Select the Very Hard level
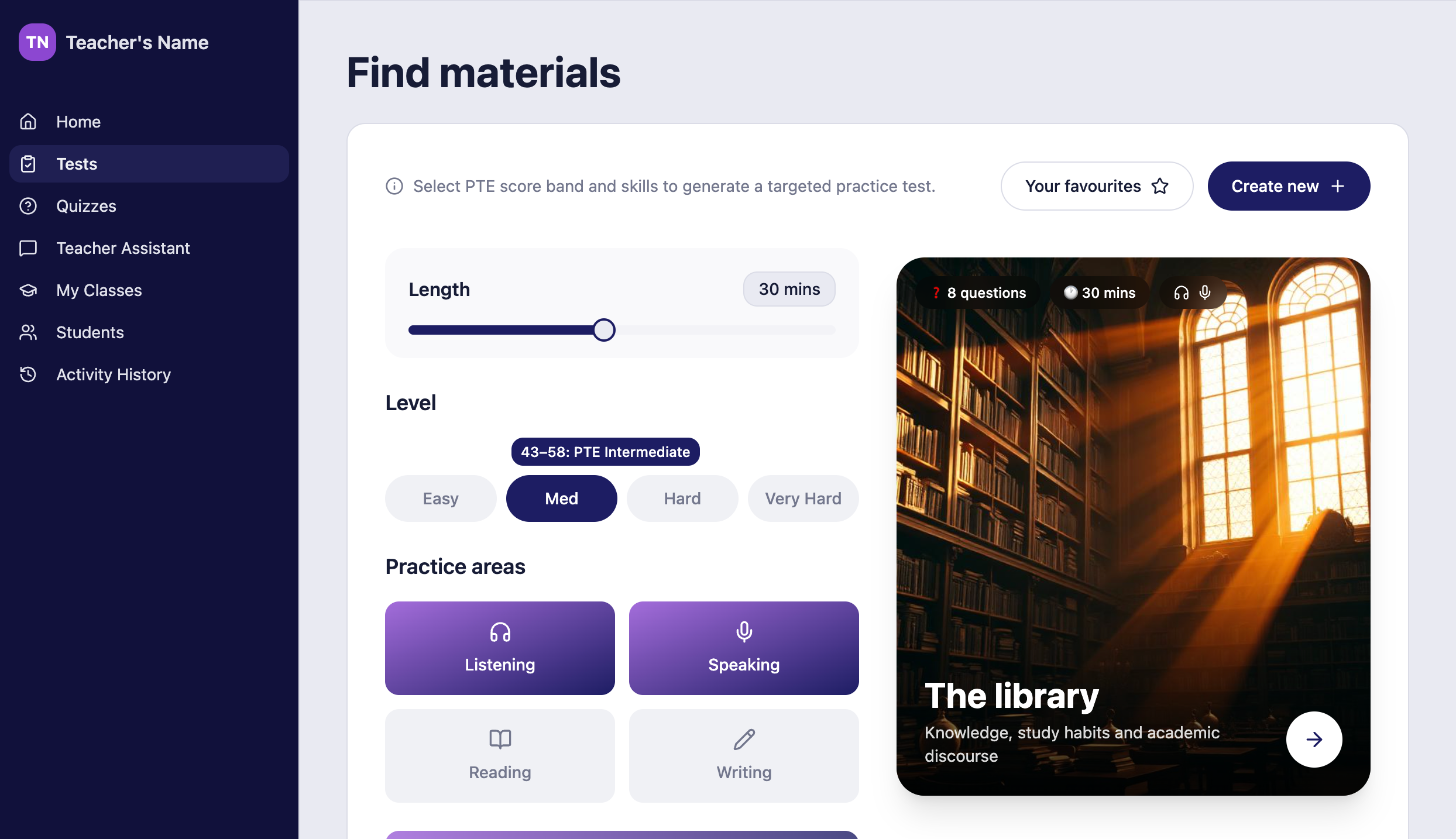This screenshot has width=1456, height=839. (803, 498)
